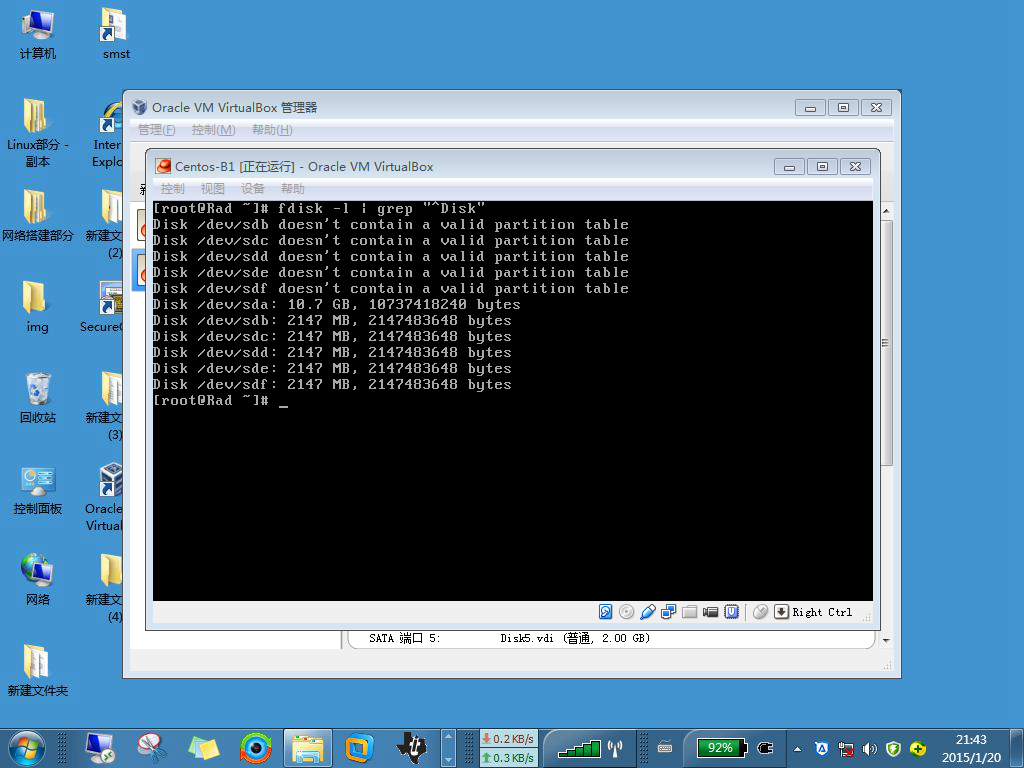Screen dimensions: 1024x768
Task: Maximize the VirtualBox Manager window
Action: 843,108
